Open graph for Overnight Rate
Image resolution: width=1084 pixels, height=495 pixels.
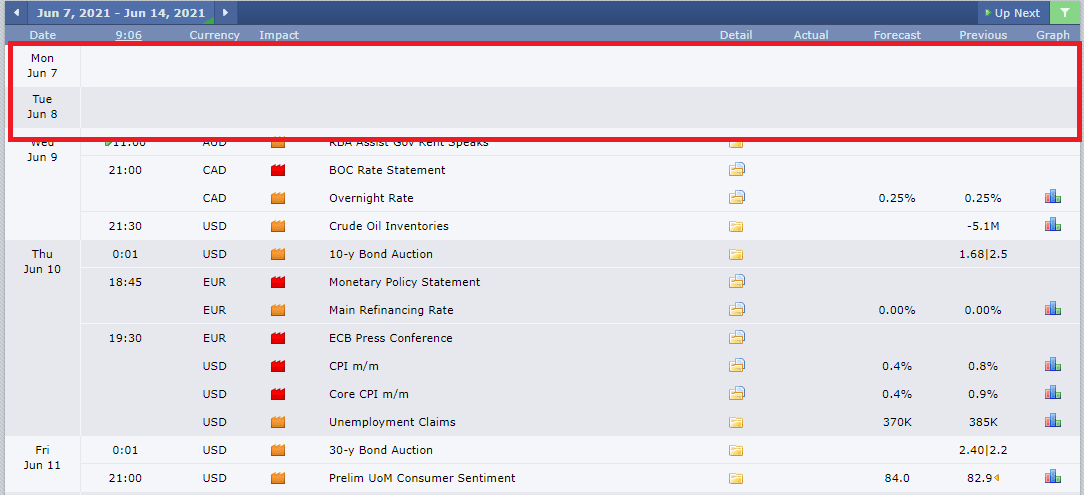[x=1052, y=198]
